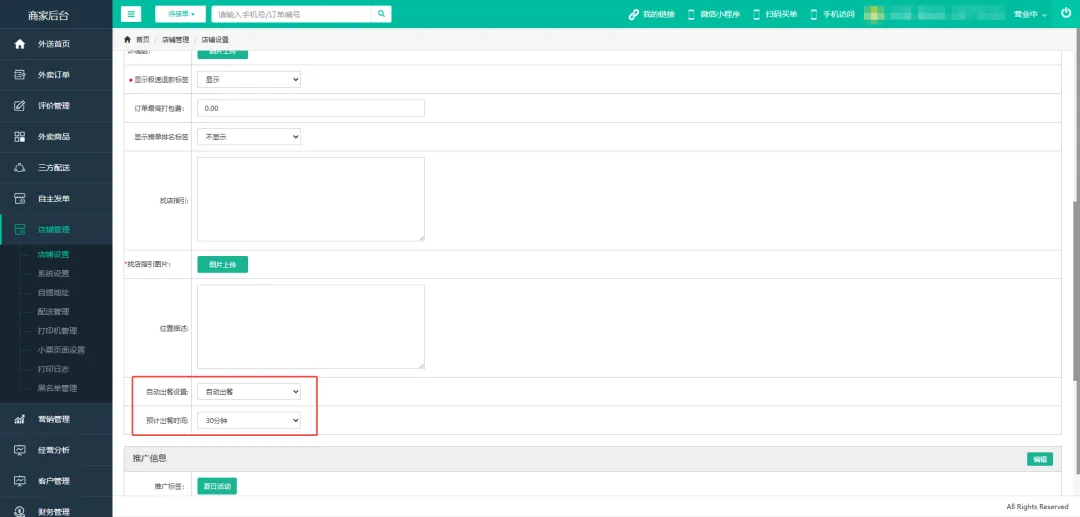The image size is (1080, 517).
Task: Select 打印机管理 submenu item
Action: (x=57, y=330)
